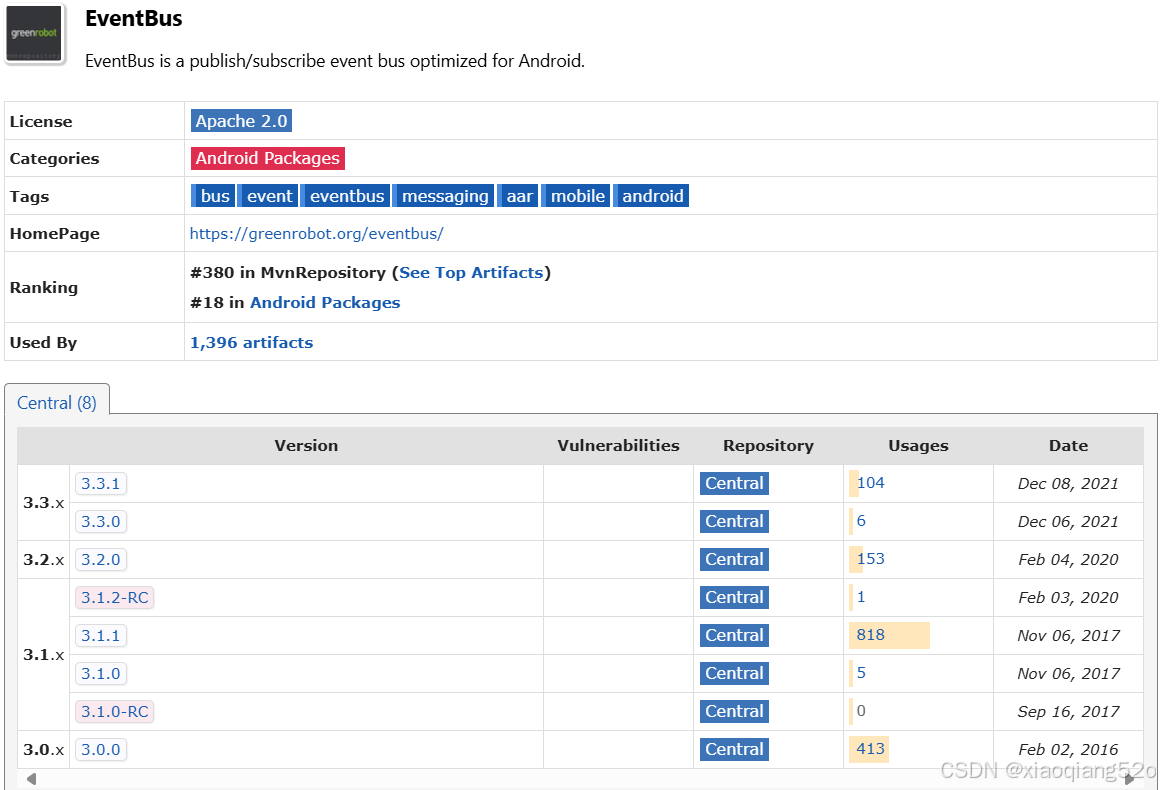
Task: Click the "eventbus" tag
Action: pos(345,195)
